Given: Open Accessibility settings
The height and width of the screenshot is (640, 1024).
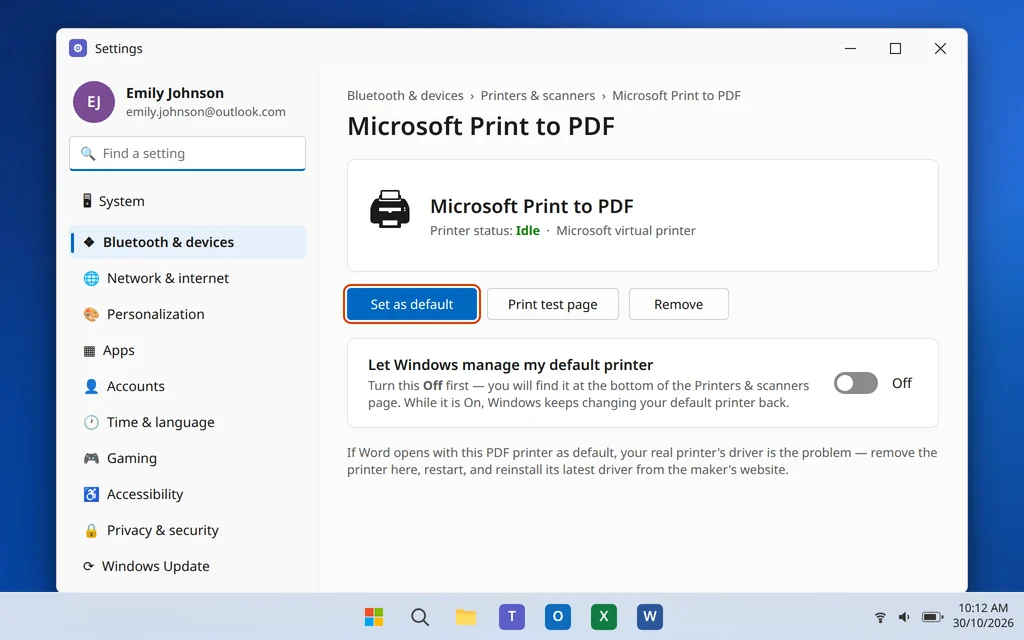Looking at the screenshot, I should pos(187,494).
